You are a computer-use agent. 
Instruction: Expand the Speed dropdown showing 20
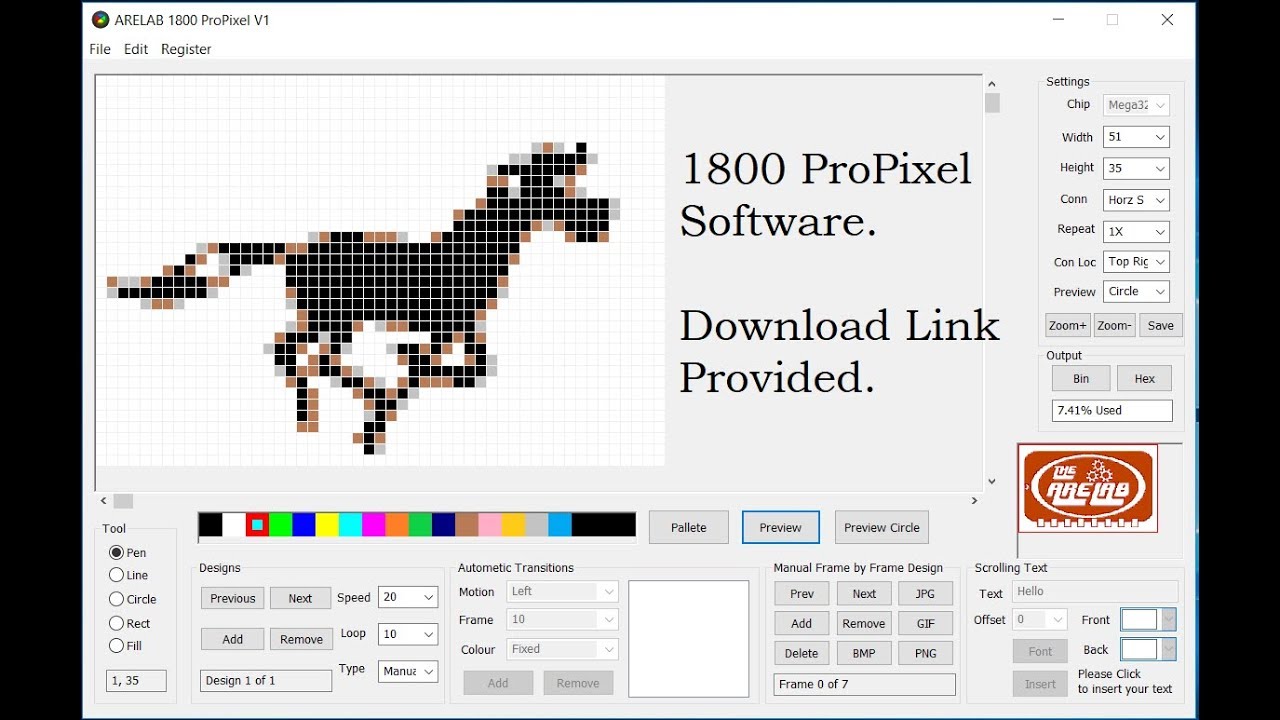[408, 597]
